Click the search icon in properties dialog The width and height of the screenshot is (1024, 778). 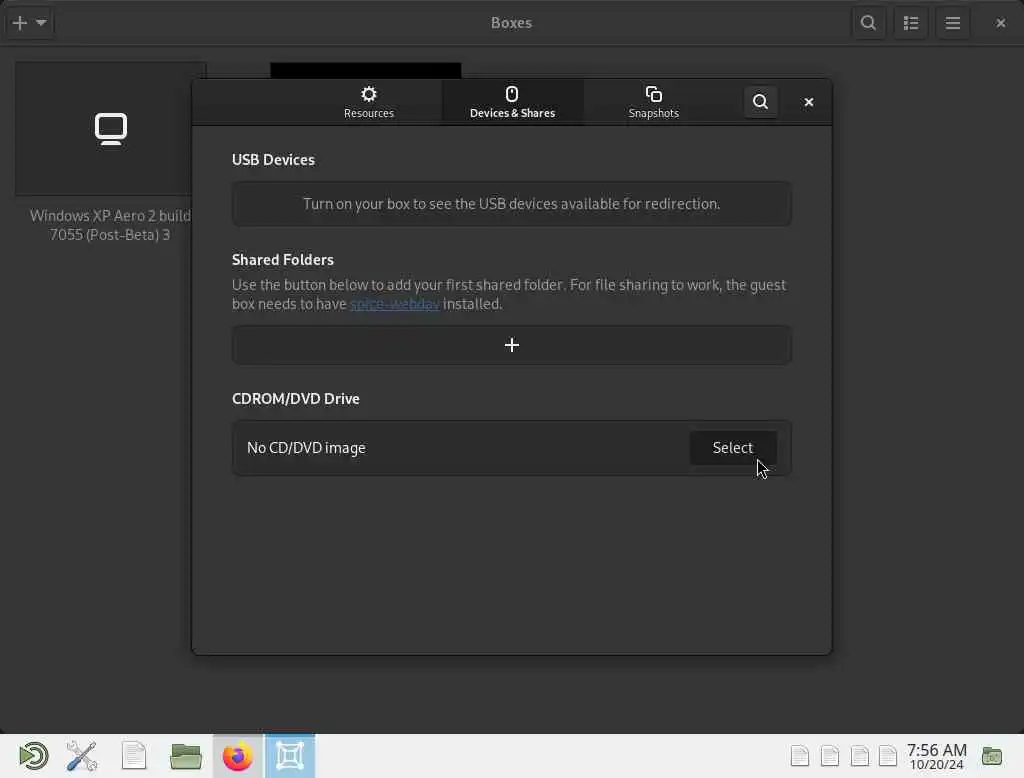(760, 102)
